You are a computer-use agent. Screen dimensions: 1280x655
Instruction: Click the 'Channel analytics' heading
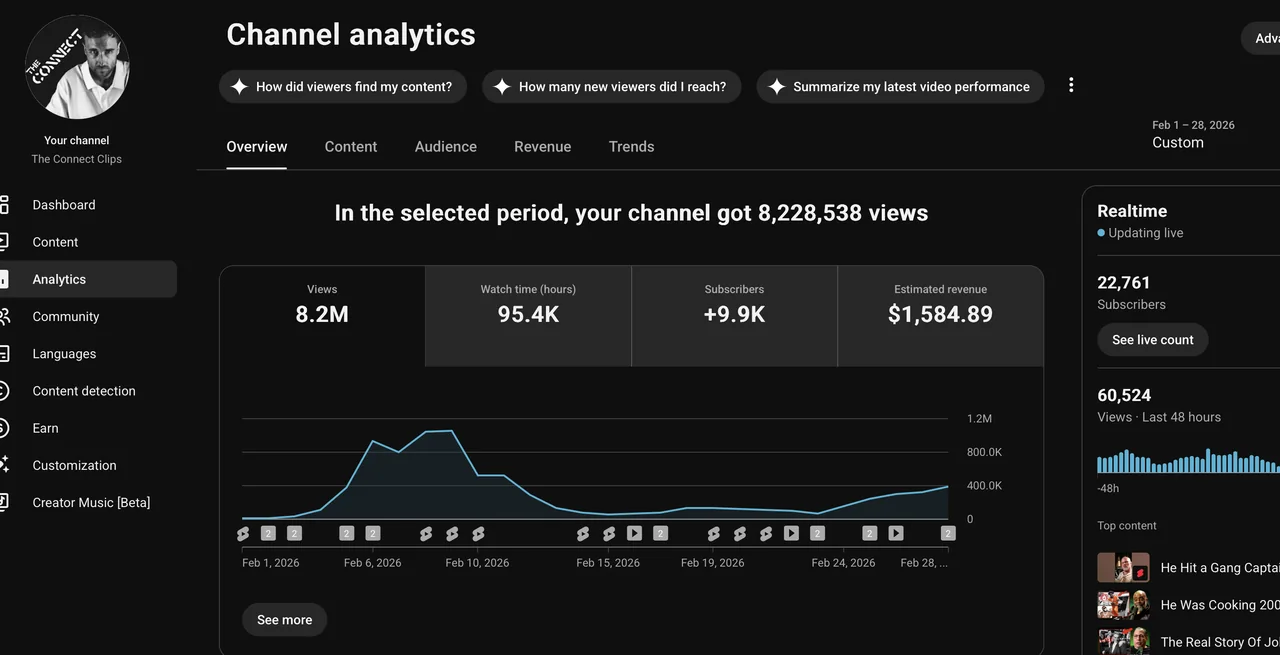coord(351,35)
